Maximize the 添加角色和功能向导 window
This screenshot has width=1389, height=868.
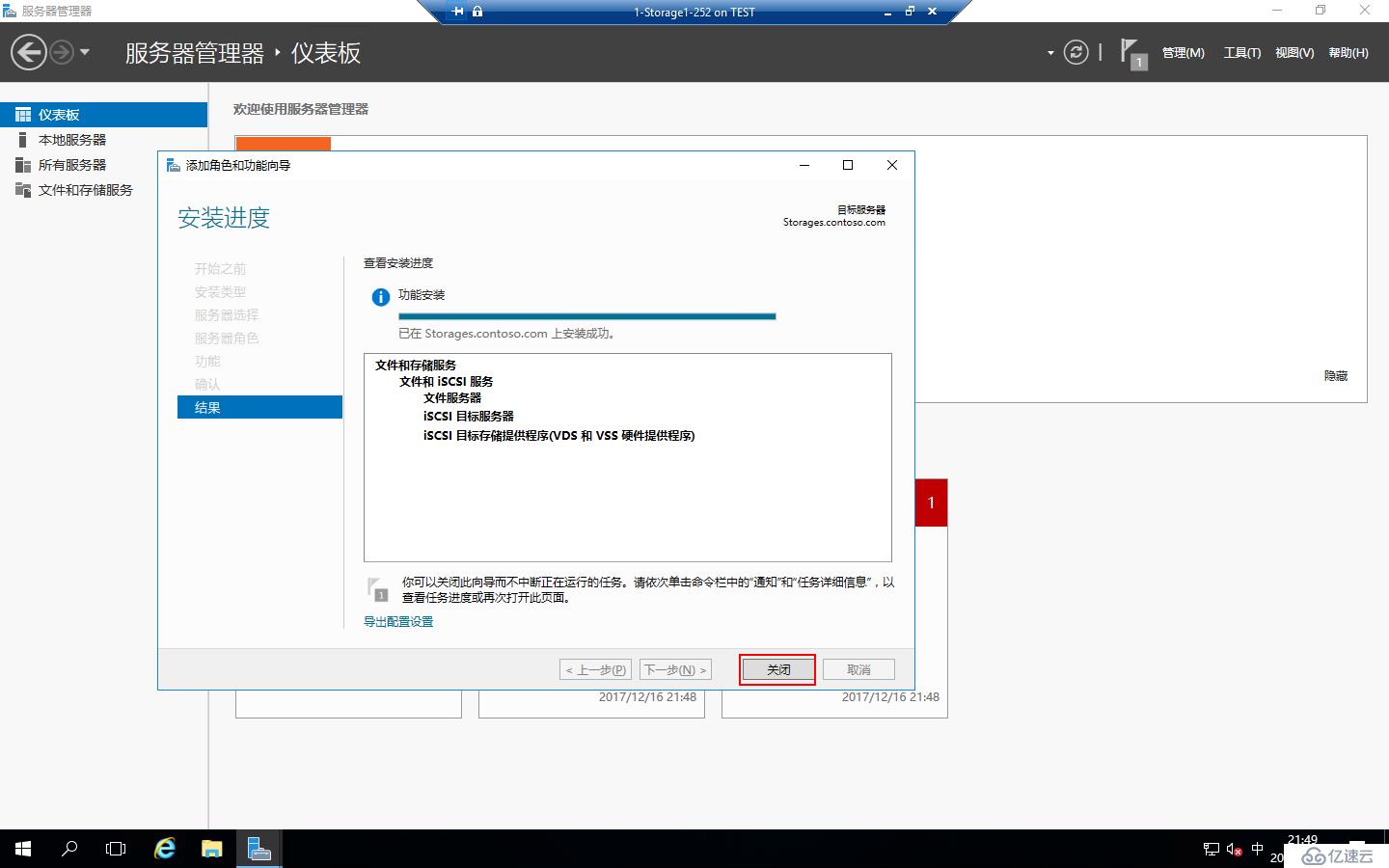click(x=848, y=165)
